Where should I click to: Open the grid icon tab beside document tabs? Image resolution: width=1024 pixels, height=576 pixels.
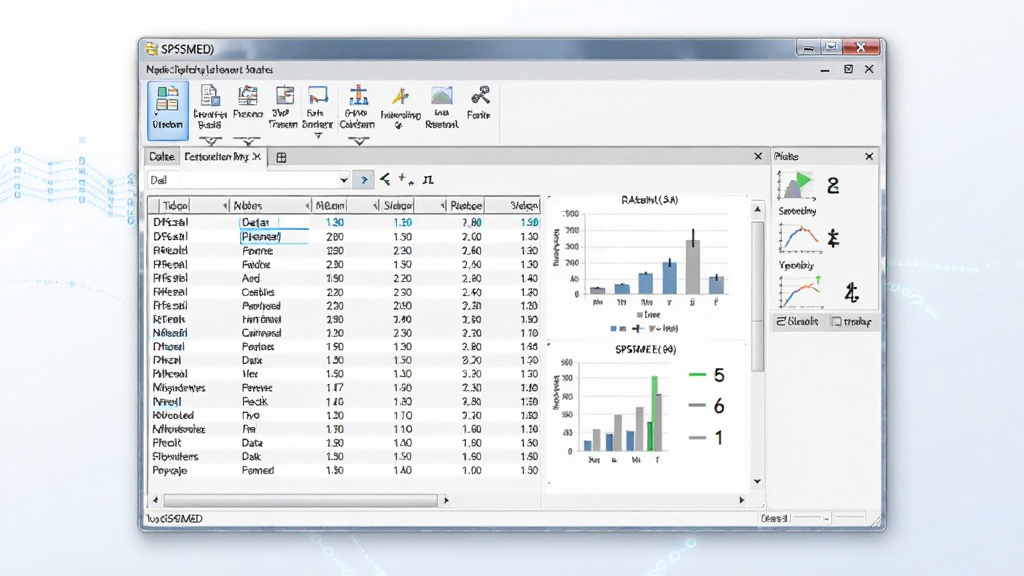tap(281, 157)
